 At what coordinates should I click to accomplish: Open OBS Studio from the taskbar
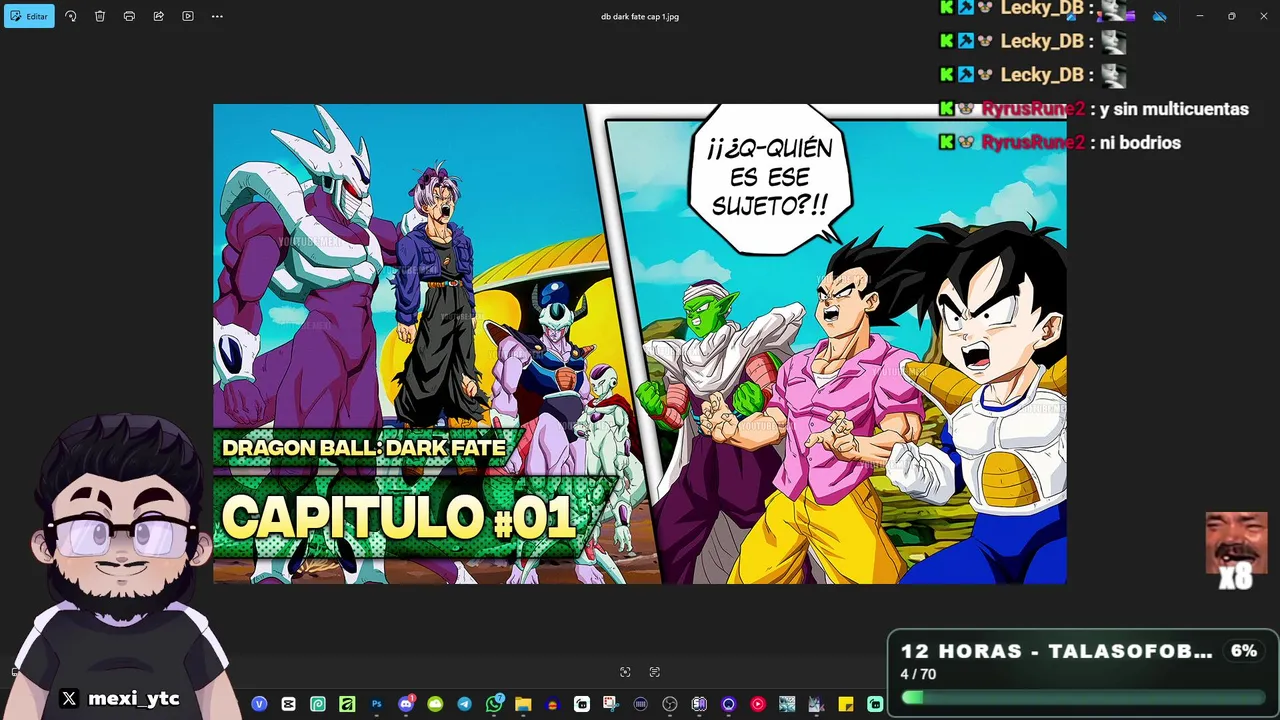670,704
